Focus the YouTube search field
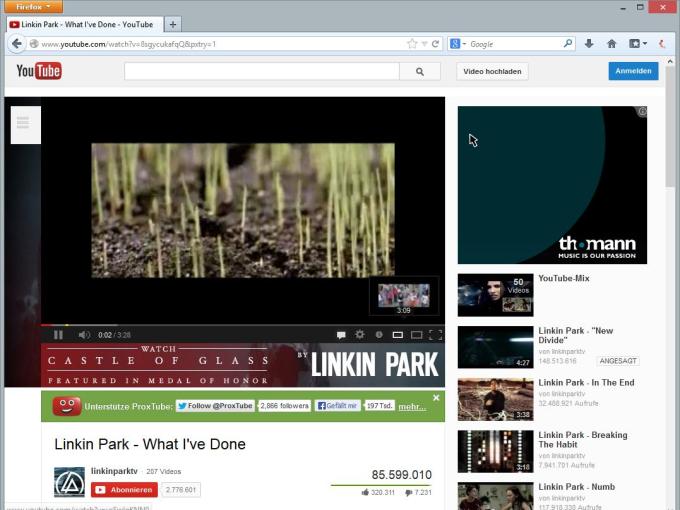Image resolution: width=680 pixels, height=510 pixels. pos(262,71)
